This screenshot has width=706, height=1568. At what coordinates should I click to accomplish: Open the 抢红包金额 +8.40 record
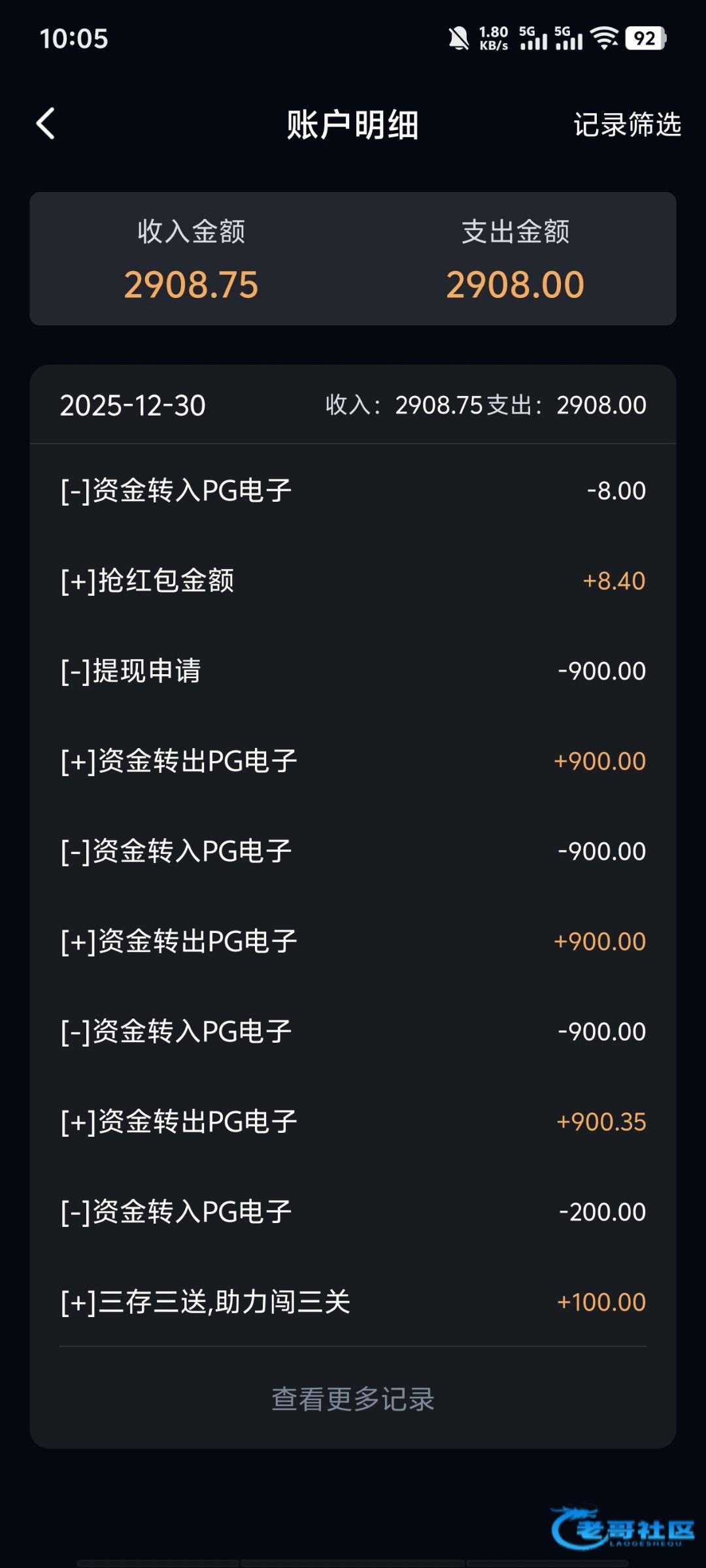tap(353, 581)
